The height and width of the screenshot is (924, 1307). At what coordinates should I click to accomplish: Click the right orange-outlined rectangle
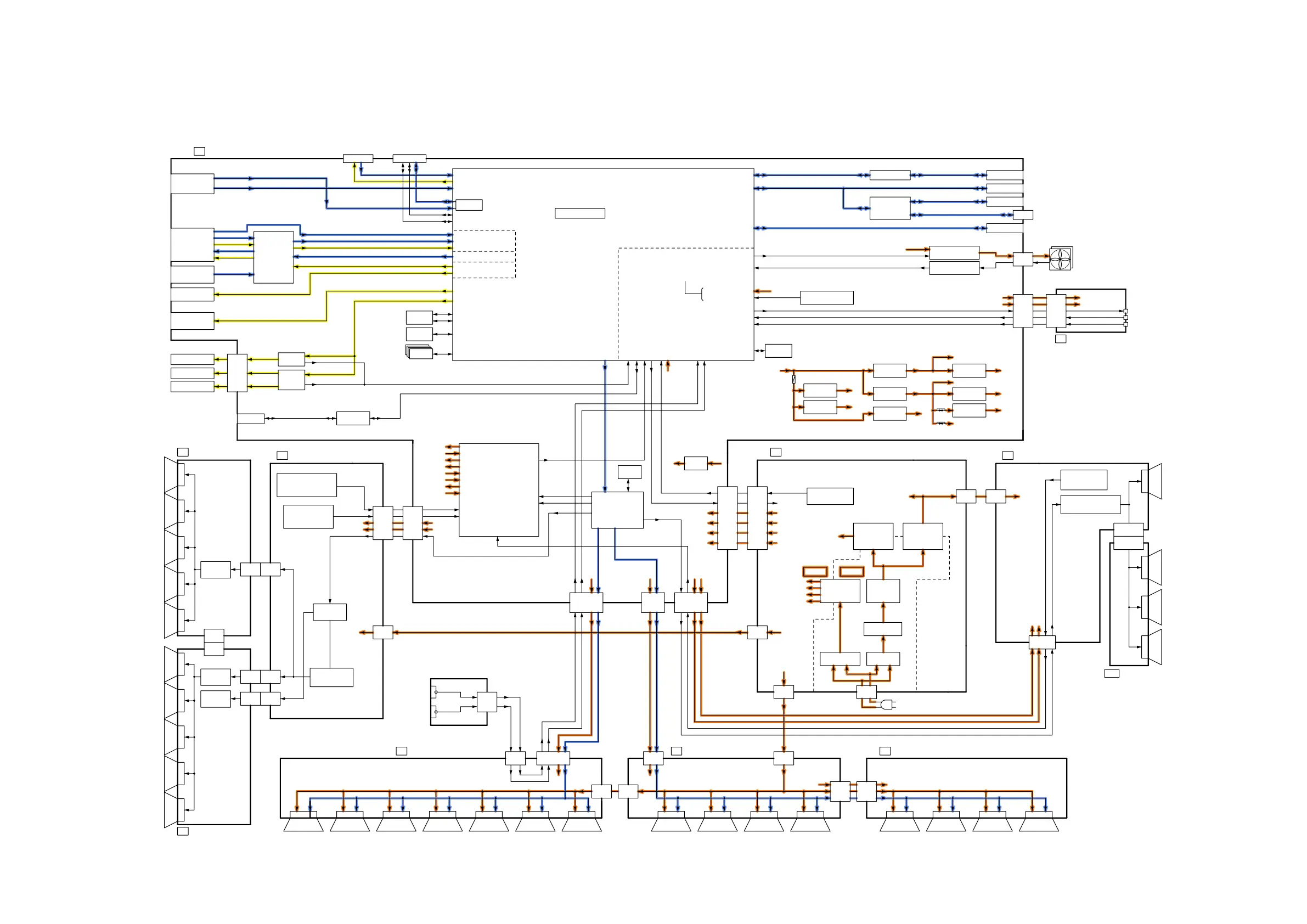tap(852, 571)
